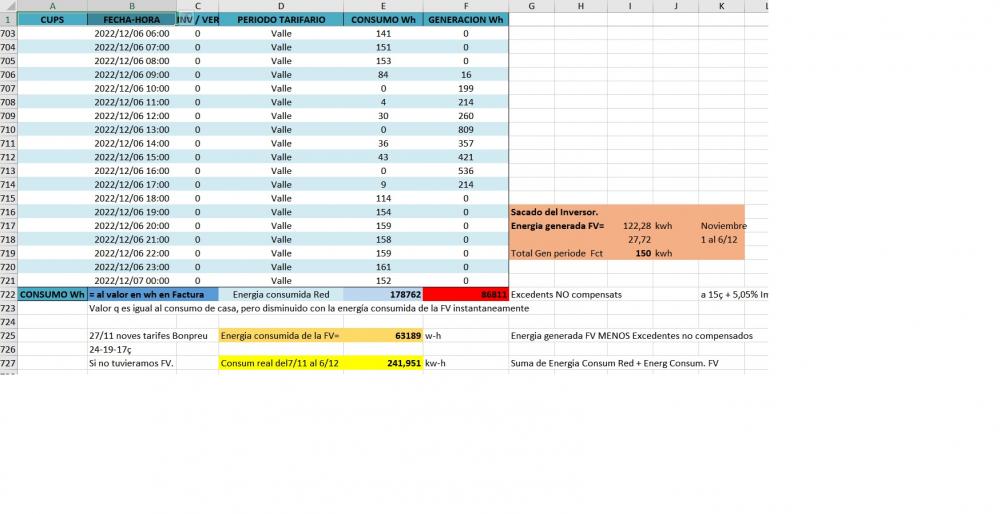Click 'Excedents NO compensats' text
The image size is (1000, 514).
point(566,295)
